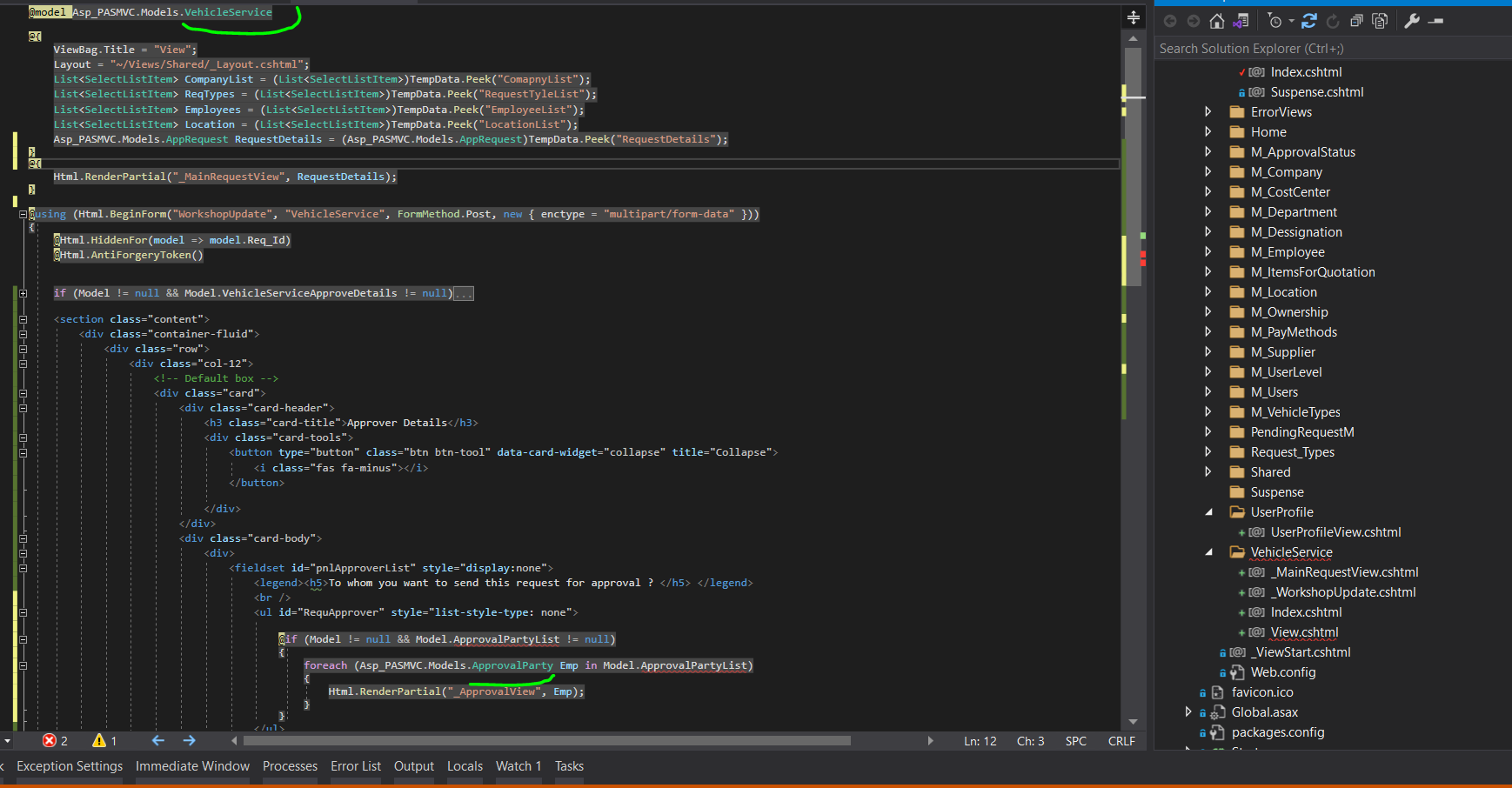The image size is (1512, 788).
Task: Click the Home icon in Solution Explorer toolbar
Action: [x=1217, y=21]
